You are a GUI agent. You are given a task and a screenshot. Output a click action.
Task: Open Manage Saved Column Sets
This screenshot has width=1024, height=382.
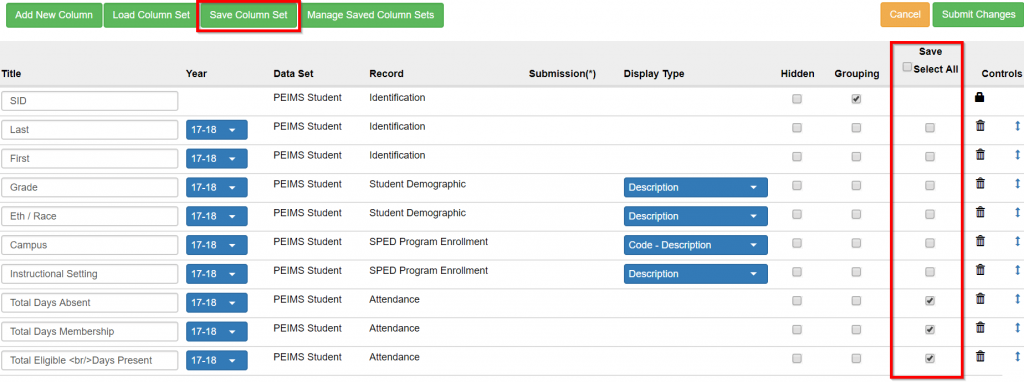[x=371, y=15]
